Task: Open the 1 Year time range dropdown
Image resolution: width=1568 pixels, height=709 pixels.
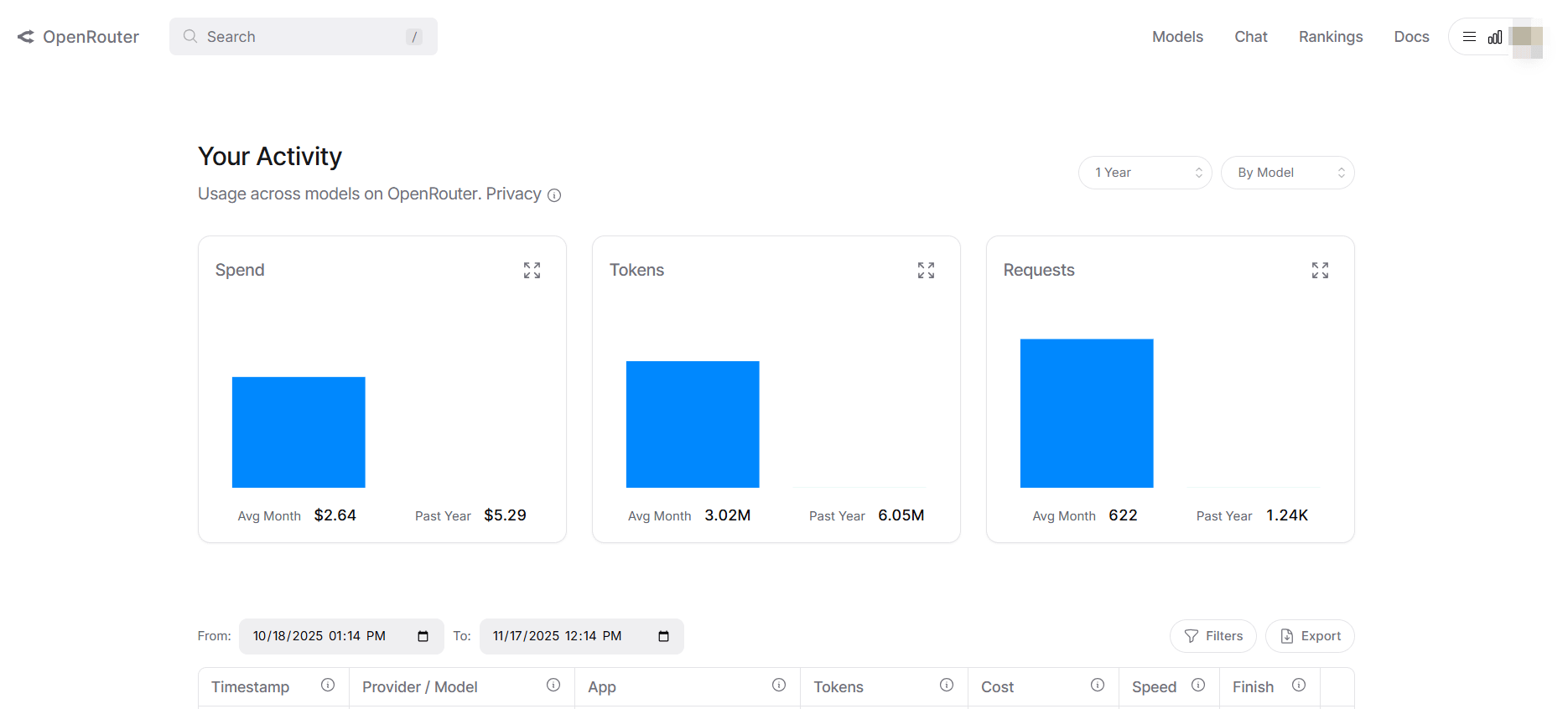Action: tap(1145, 173)
